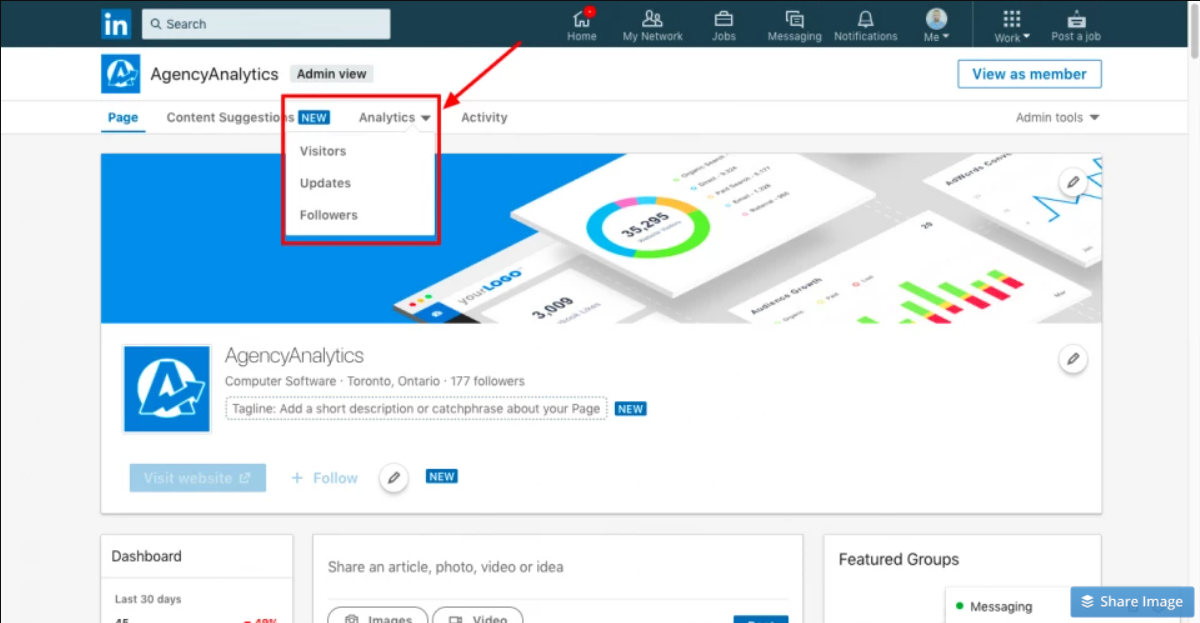Expand the Analytics dropdown
The image size is (1200, 623).
tap(395, 117)
